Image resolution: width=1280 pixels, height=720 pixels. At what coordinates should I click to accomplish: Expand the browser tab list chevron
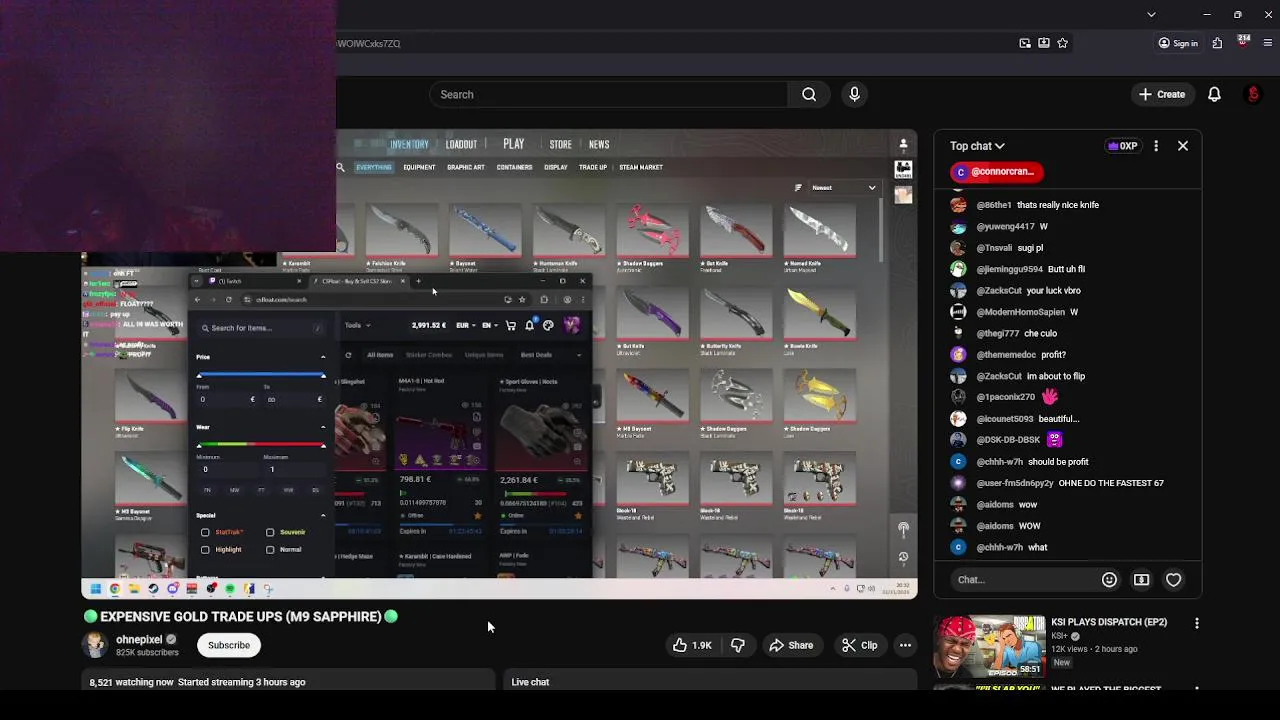tap(1151, 15)
